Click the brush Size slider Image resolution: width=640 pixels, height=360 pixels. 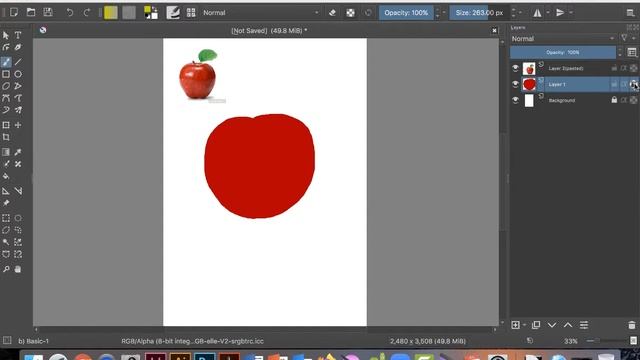point(479,13)
